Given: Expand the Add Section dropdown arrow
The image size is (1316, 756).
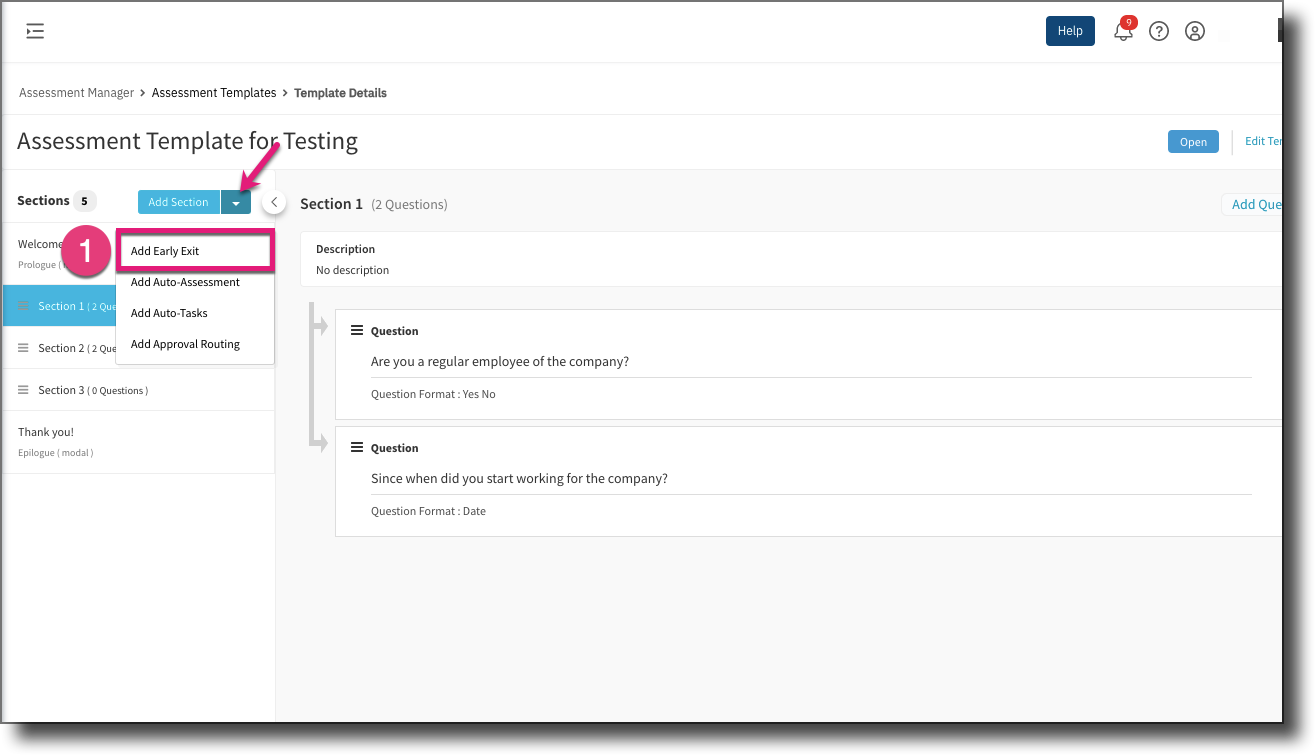Looking at the screenshot, I should coord(236,201).
